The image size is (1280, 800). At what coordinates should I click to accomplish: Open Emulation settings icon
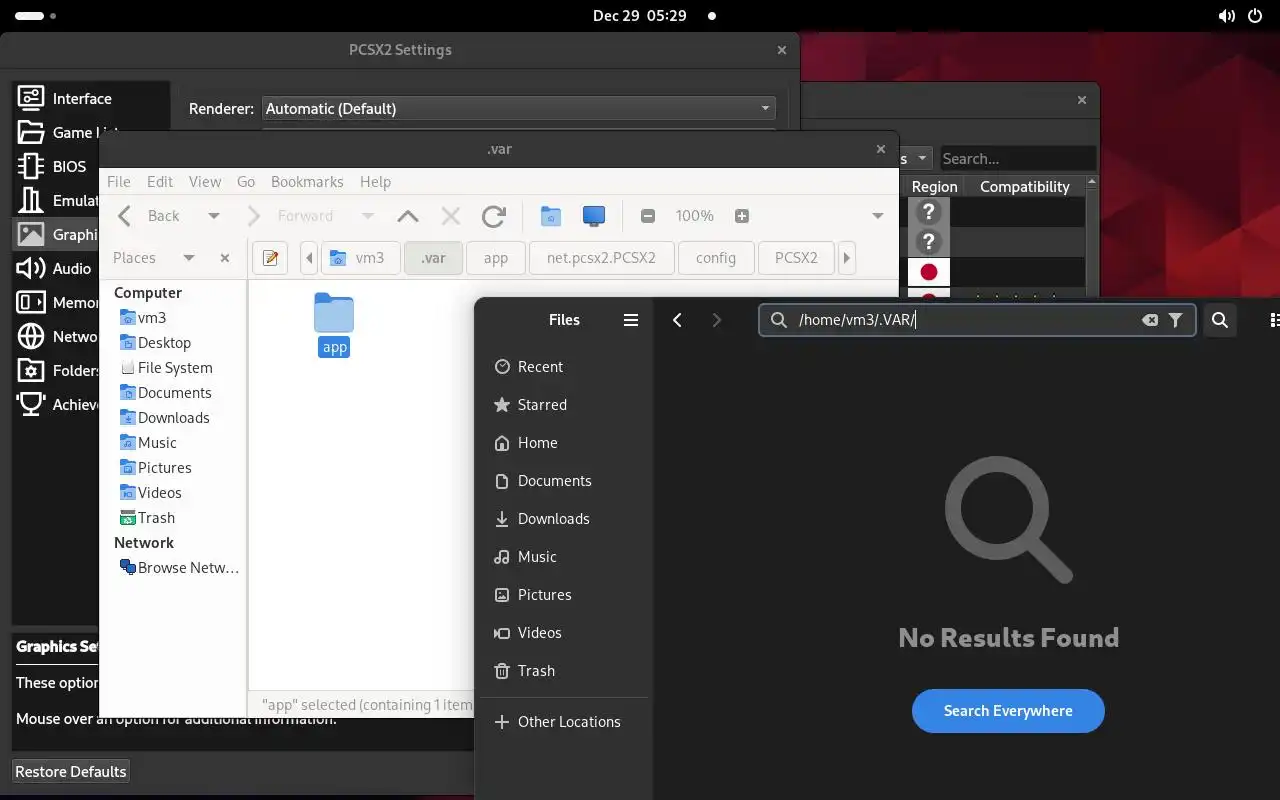coord(31,200)
